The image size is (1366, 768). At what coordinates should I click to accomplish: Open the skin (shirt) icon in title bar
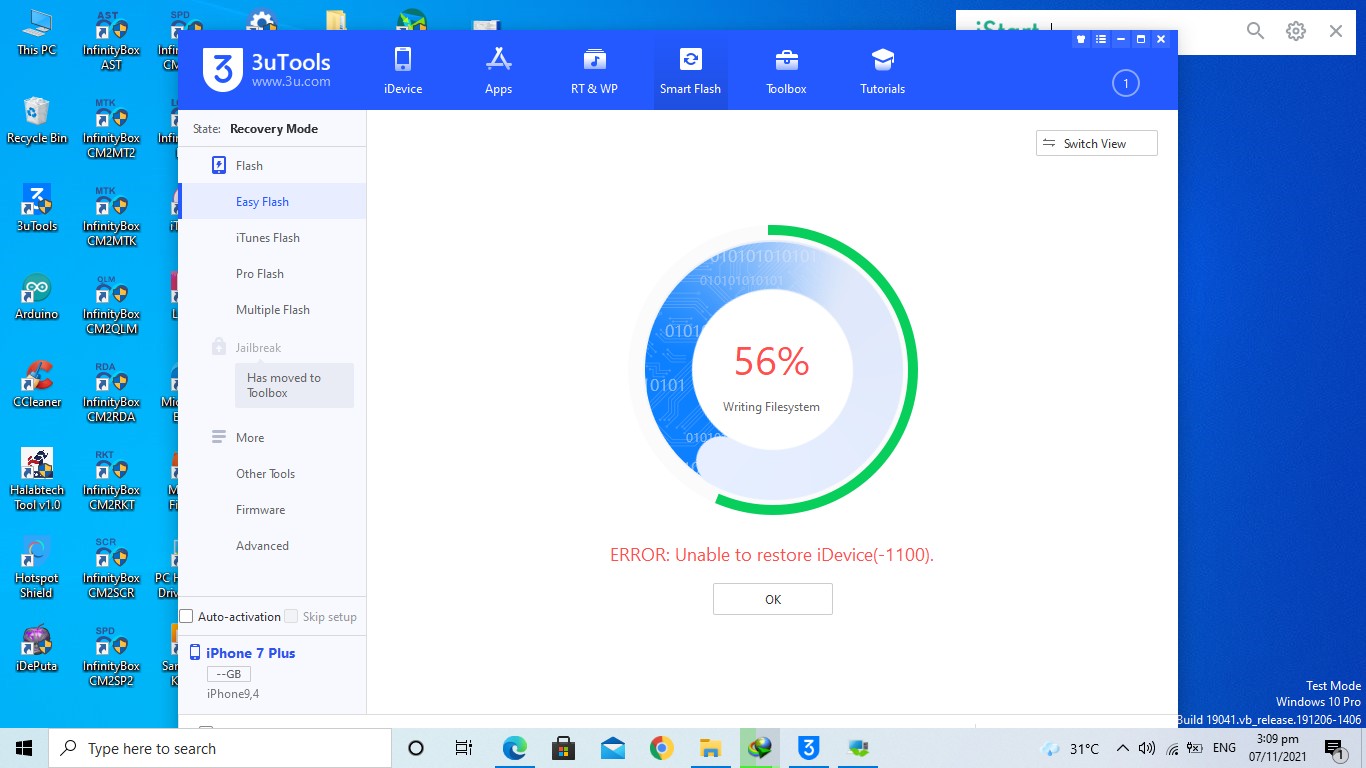pos(1081,39)
